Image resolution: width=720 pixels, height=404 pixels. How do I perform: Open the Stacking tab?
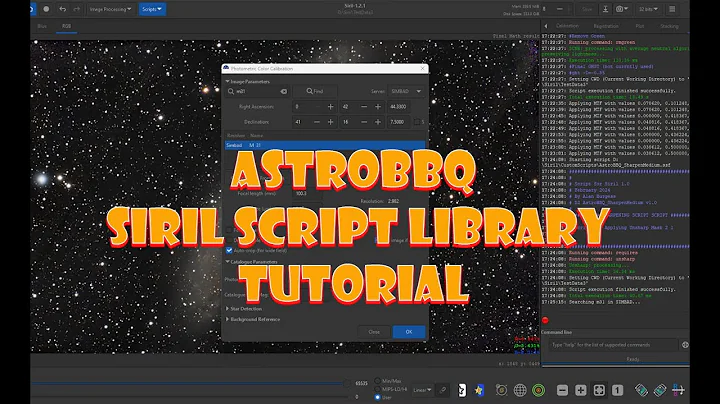[669, 26]
